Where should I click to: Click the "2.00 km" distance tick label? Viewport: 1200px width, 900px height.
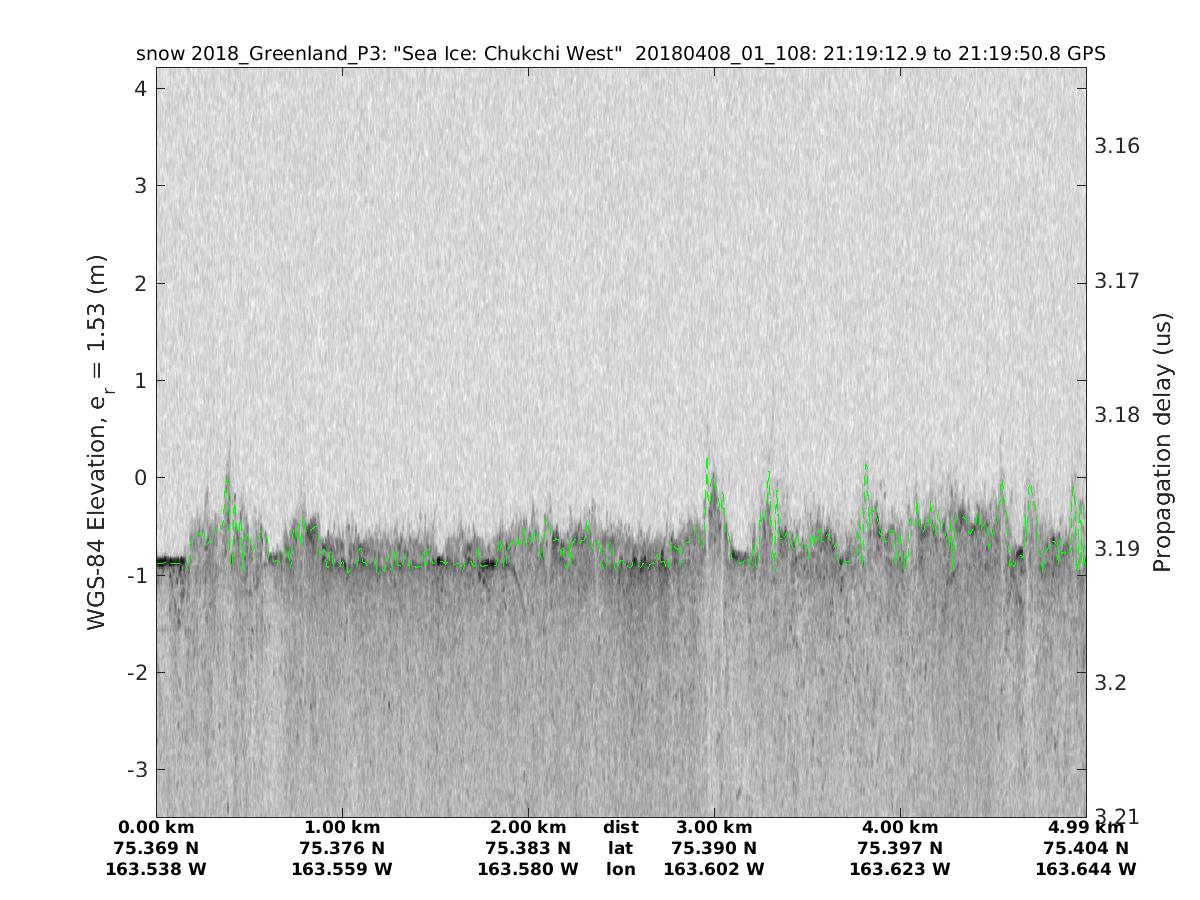[528, 827]
